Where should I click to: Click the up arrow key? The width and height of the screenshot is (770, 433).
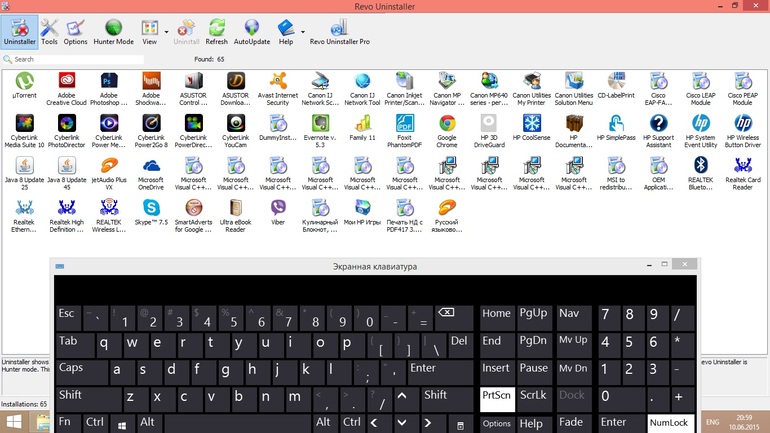pyautogui.click(x=403, y=399)
